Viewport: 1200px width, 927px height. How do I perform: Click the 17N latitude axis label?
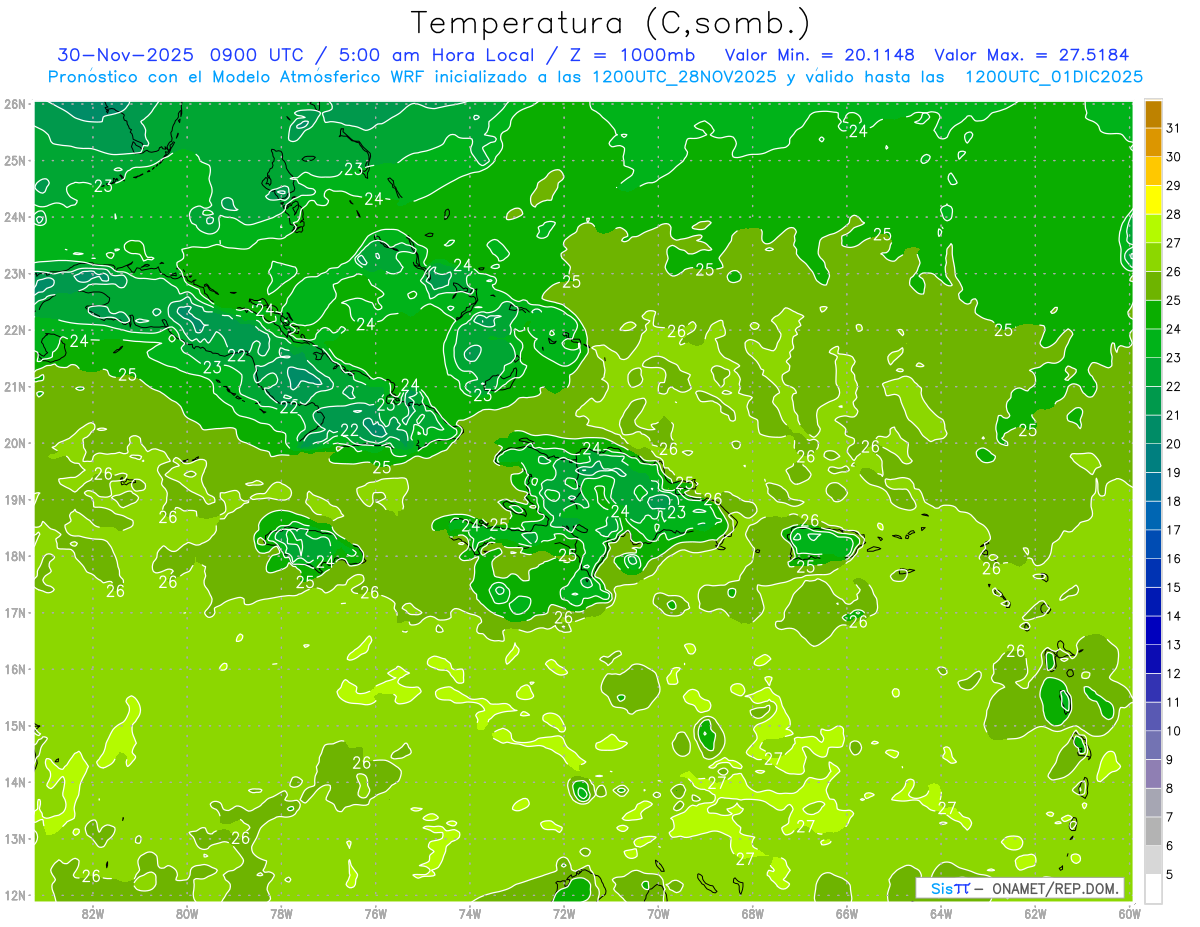[x=15, y=612]
